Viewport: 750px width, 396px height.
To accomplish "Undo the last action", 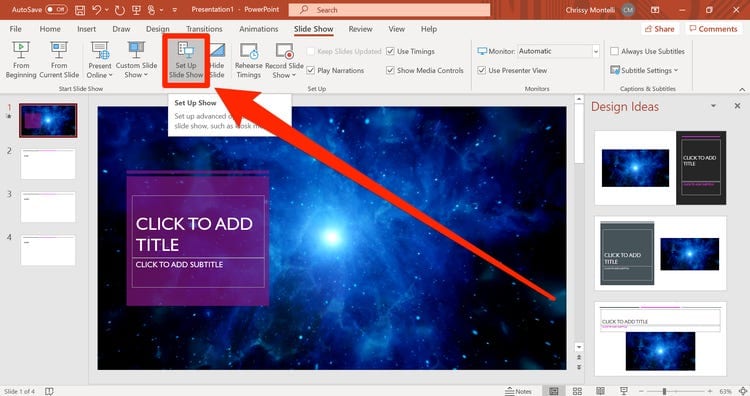I will (96, 10).
